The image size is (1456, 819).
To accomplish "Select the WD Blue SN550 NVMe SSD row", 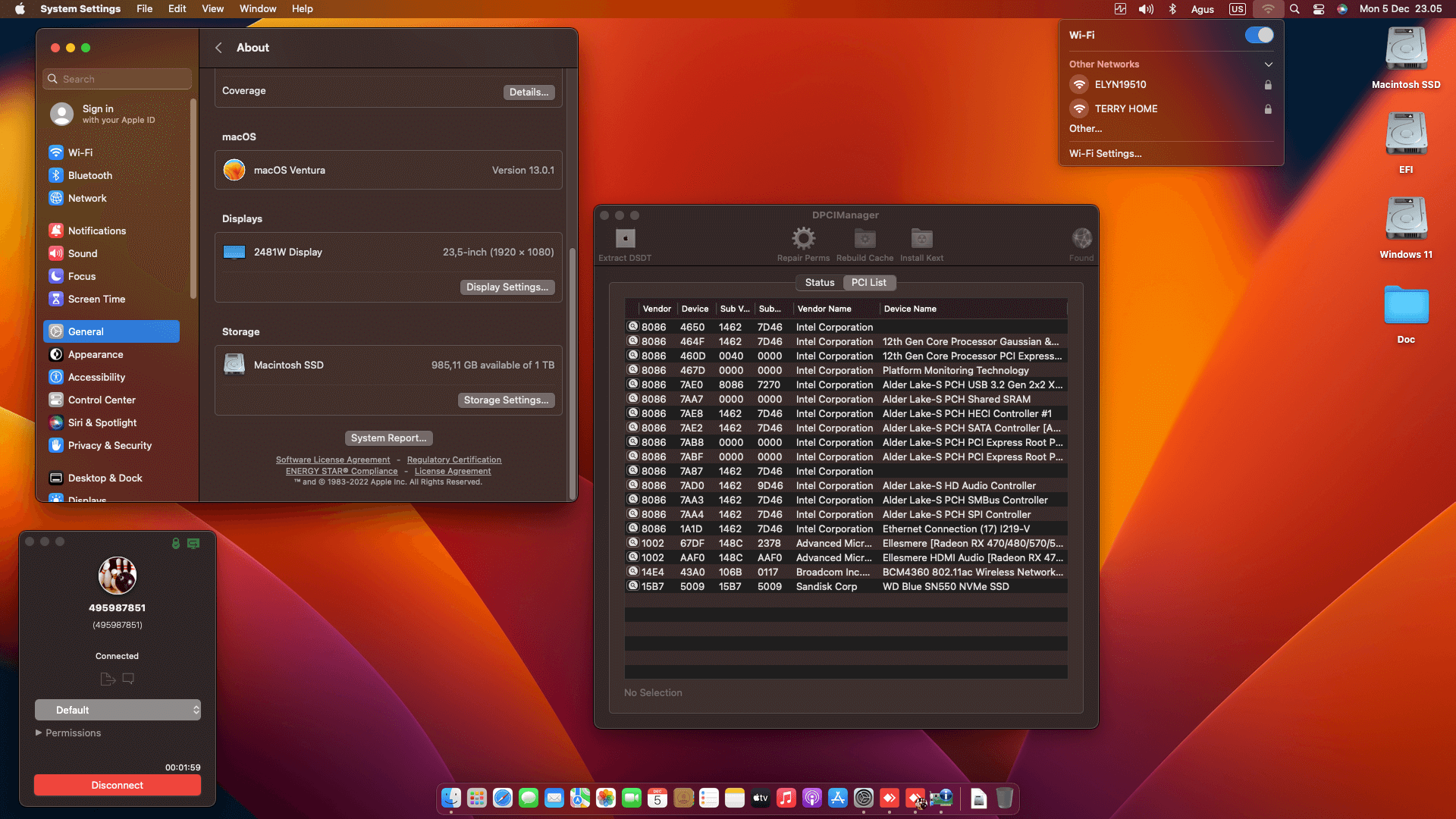I will point(846,586).
